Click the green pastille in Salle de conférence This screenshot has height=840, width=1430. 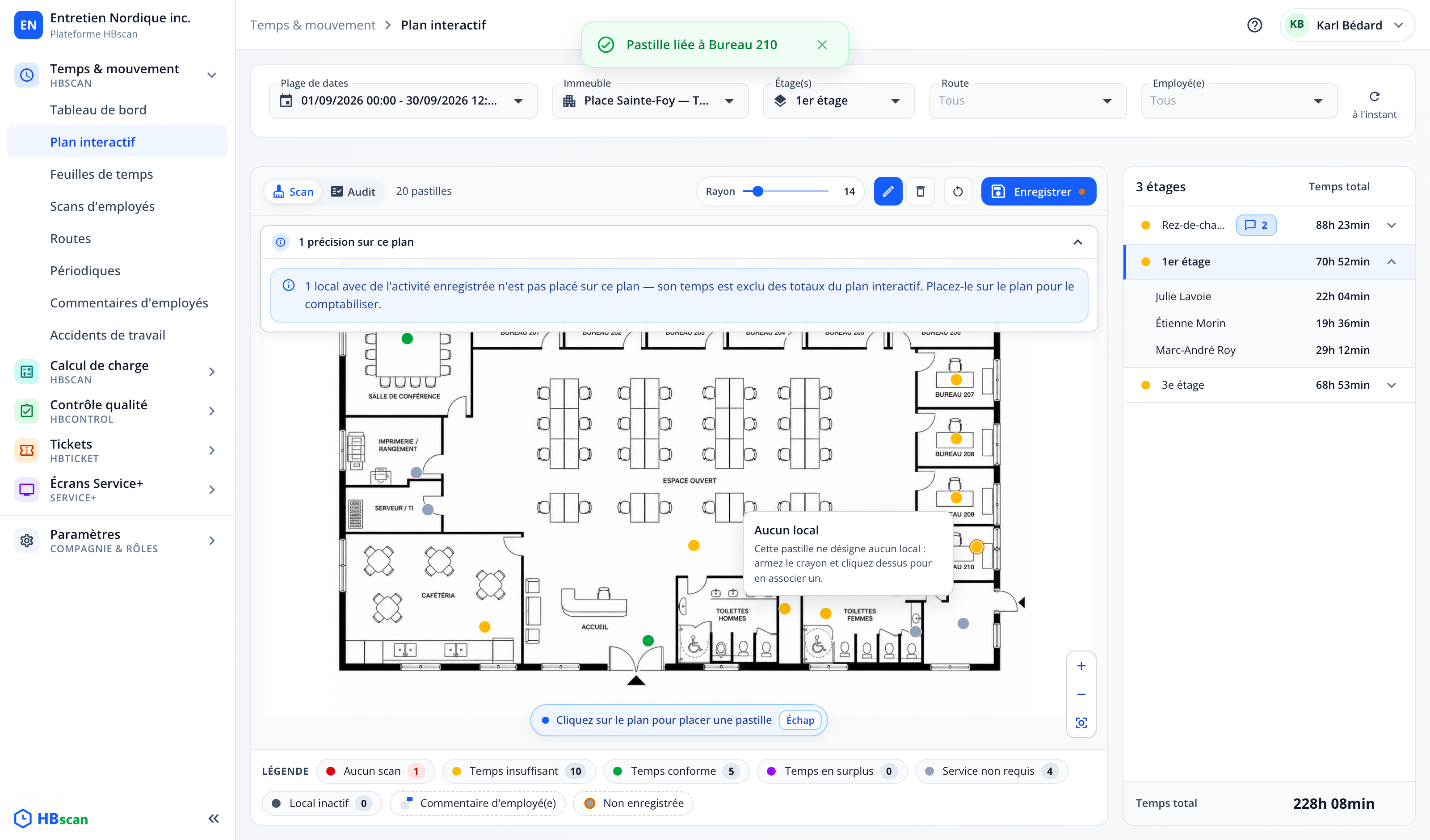407,339
